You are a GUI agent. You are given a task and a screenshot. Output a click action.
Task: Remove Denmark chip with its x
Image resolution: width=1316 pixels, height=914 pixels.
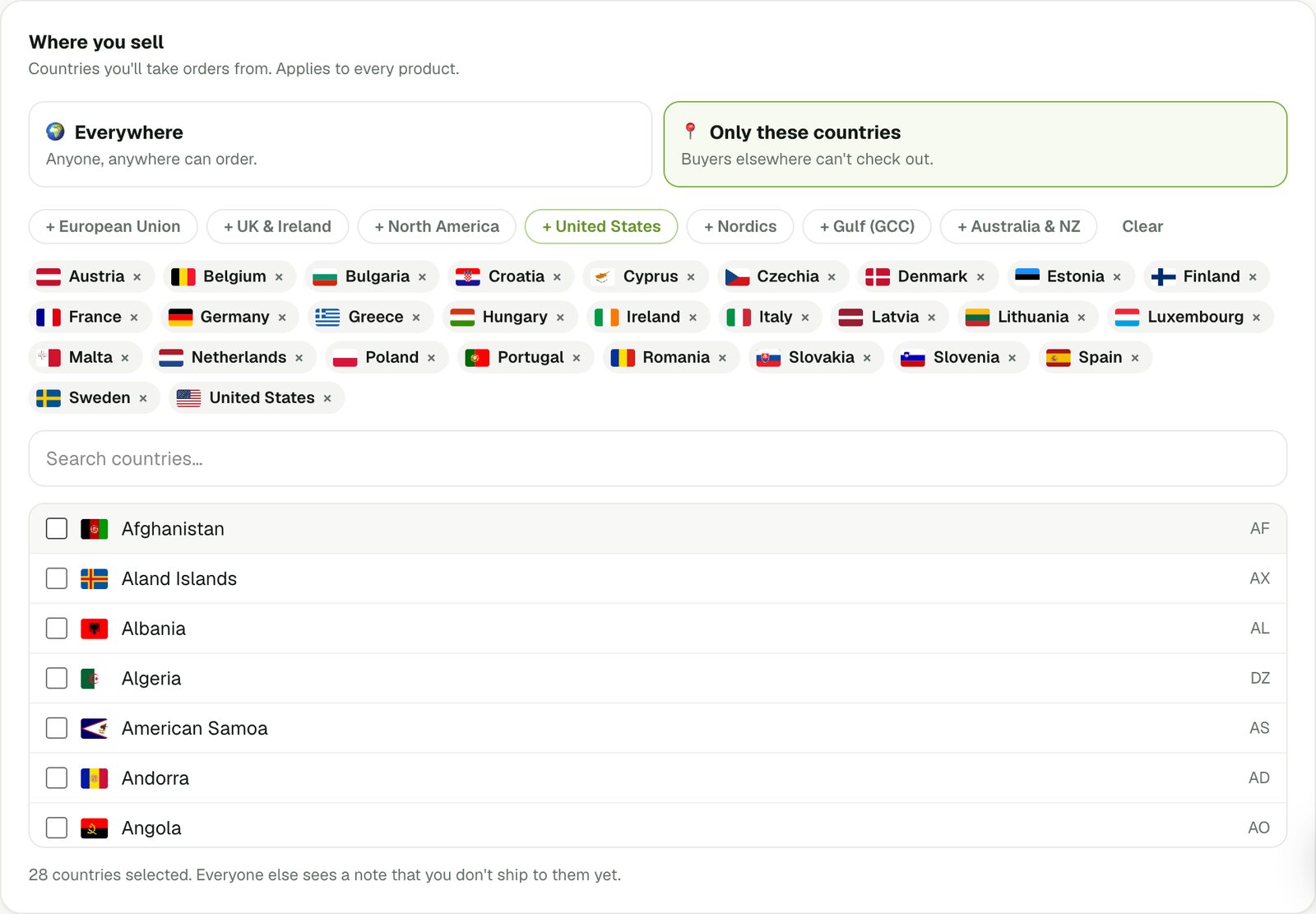(980, 277)
